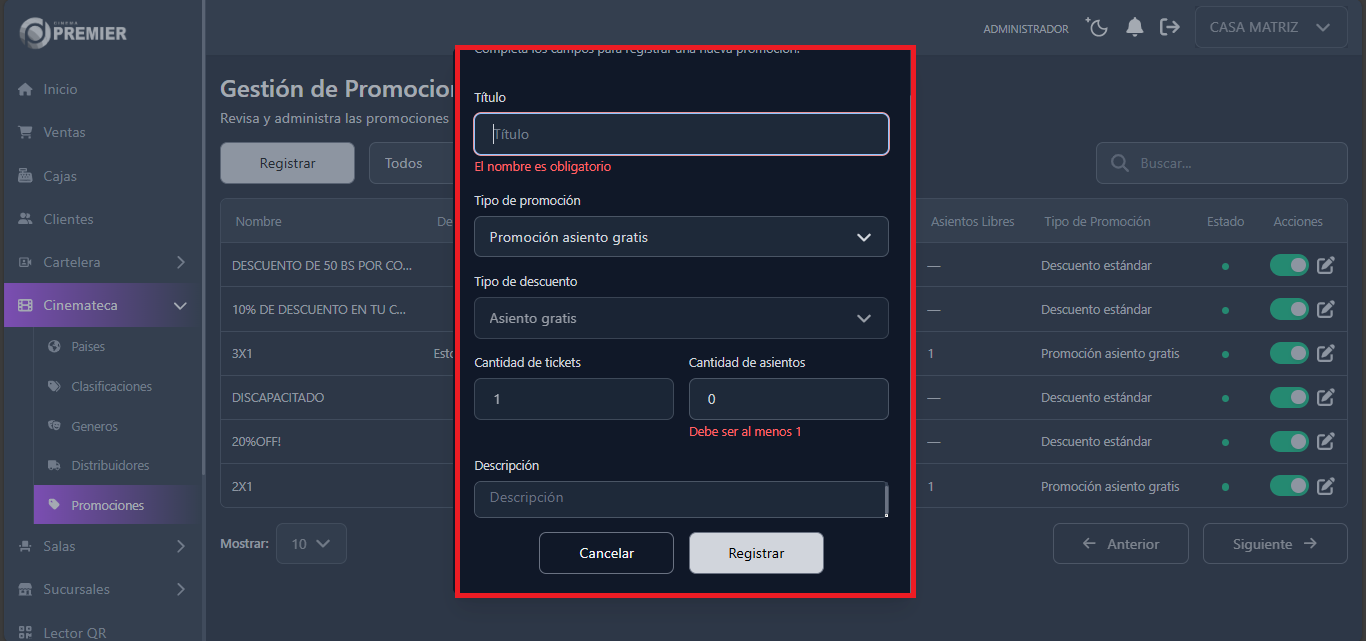Click edit icon for 2X1 promotion
The height and width of the screenshot is (641, 1366).
(1326, 486)
